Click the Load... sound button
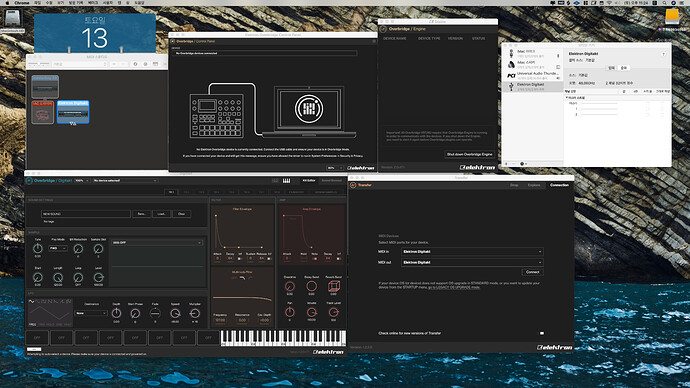The height and width of the screenshot is (388, 690). [161, 214]
